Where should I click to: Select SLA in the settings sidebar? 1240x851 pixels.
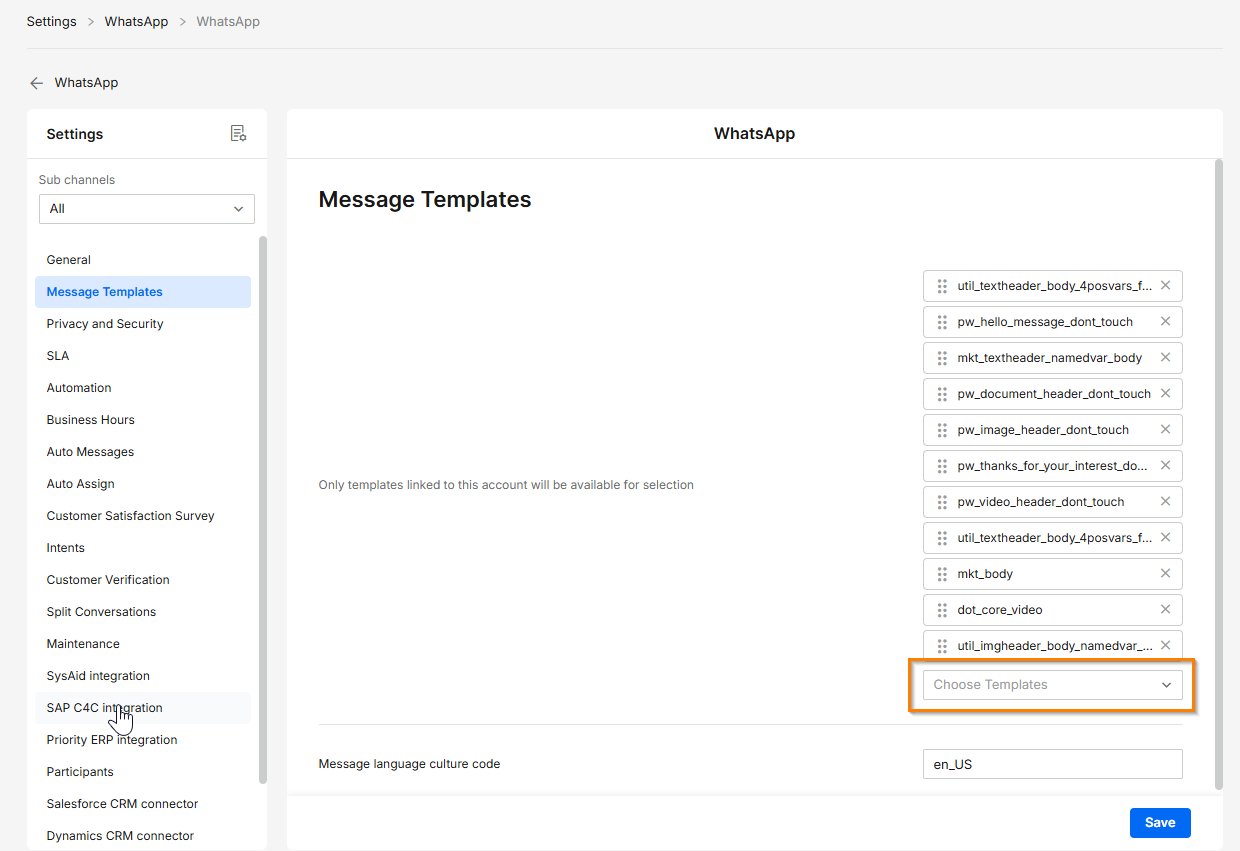pos(143,356)
